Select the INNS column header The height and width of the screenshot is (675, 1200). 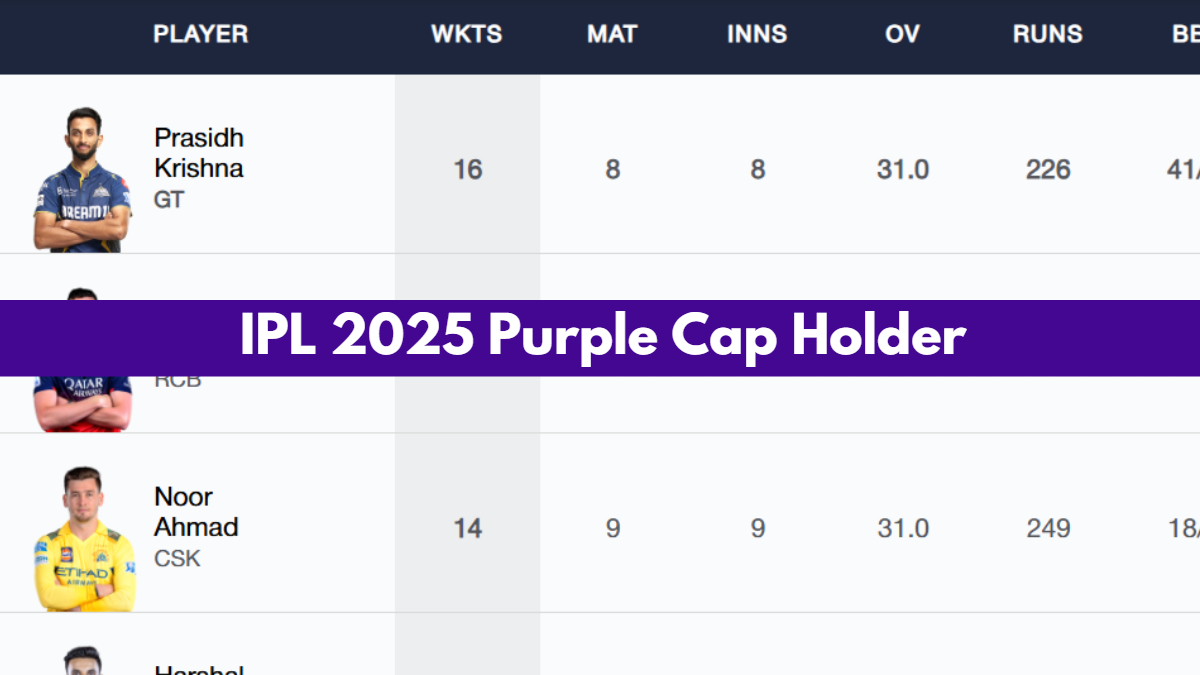[757, 34]
